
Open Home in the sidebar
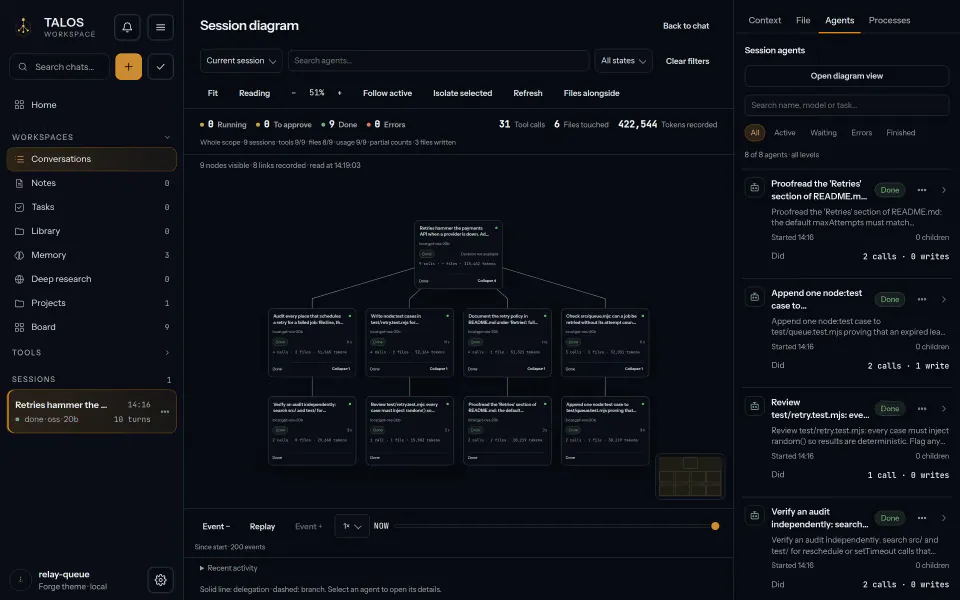[92, 105]
